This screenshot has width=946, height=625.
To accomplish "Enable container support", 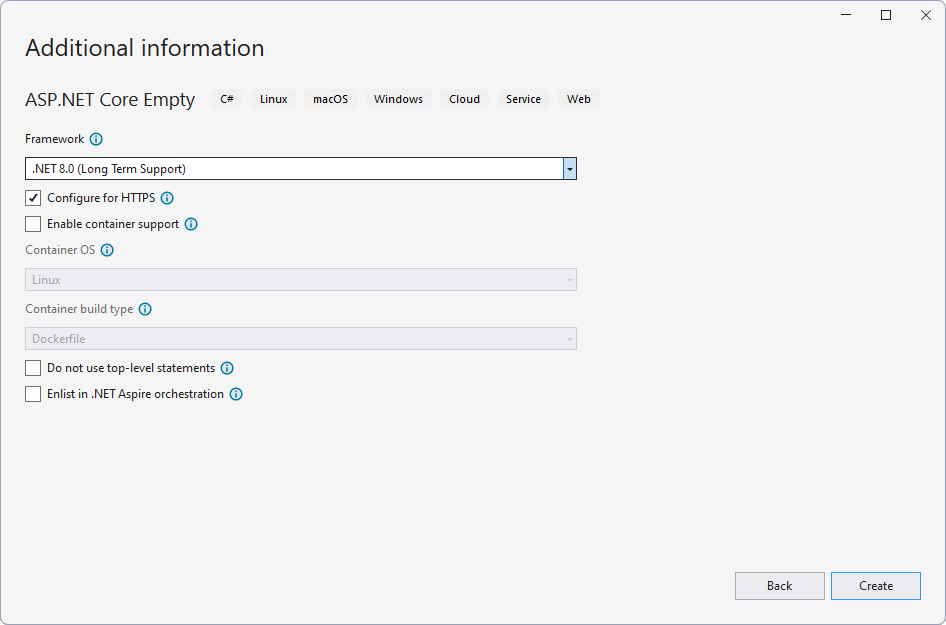I will pos(33,224).
